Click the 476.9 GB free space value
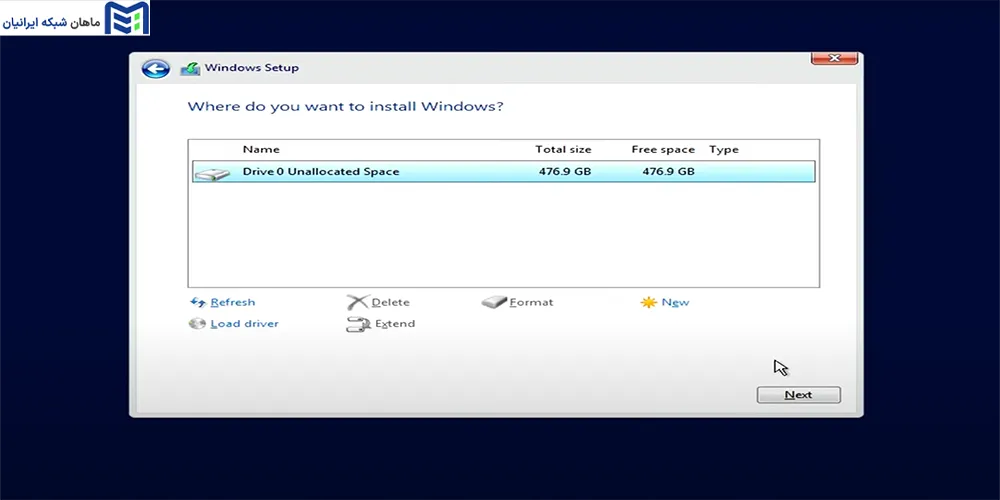 pyautogui.click(x=668, y=172)
